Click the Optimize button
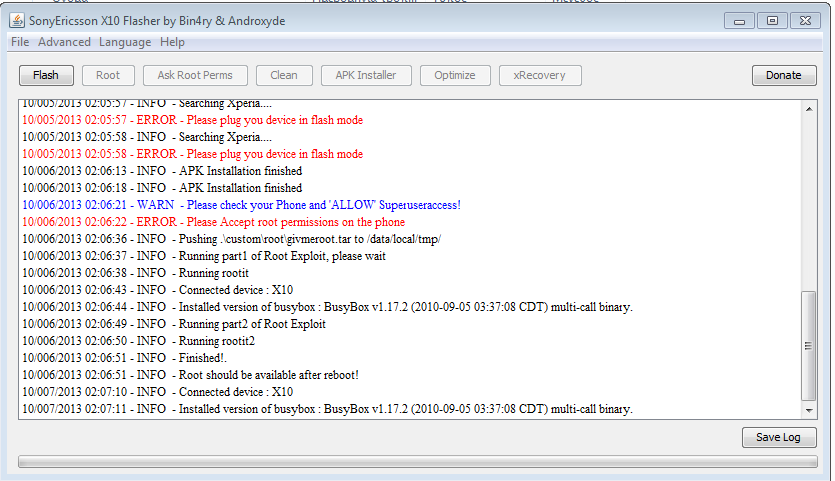The height and width of the screenshot is (481, 835). click(455, 75)
